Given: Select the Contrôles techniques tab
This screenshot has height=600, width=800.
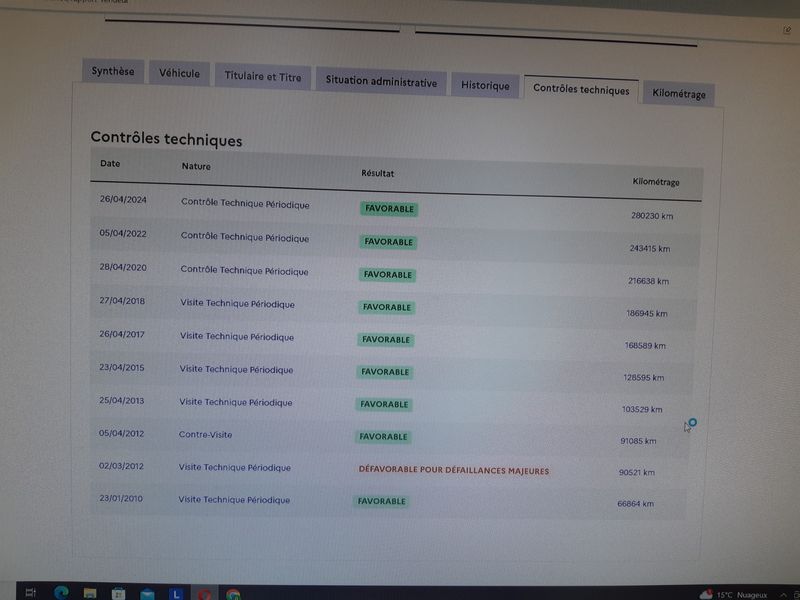Looking at the screenshot, I should 581,90.
